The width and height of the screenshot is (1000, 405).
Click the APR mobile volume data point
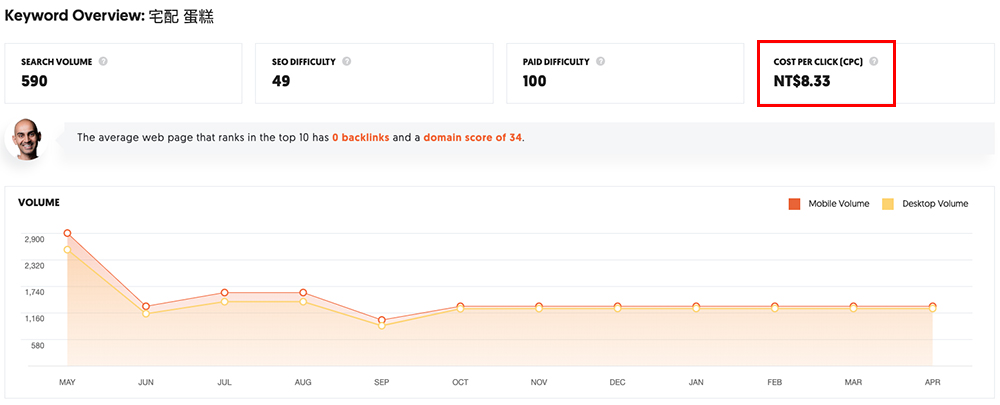pos(932,306)
